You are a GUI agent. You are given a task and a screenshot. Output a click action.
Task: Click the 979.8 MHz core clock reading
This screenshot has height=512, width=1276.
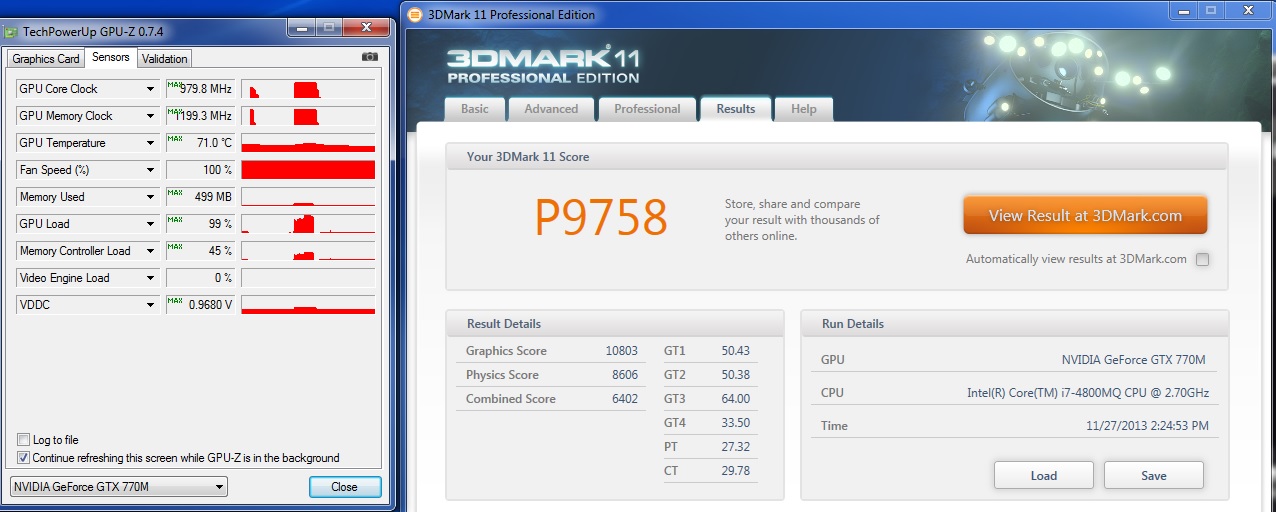click(x=206, y=89)
